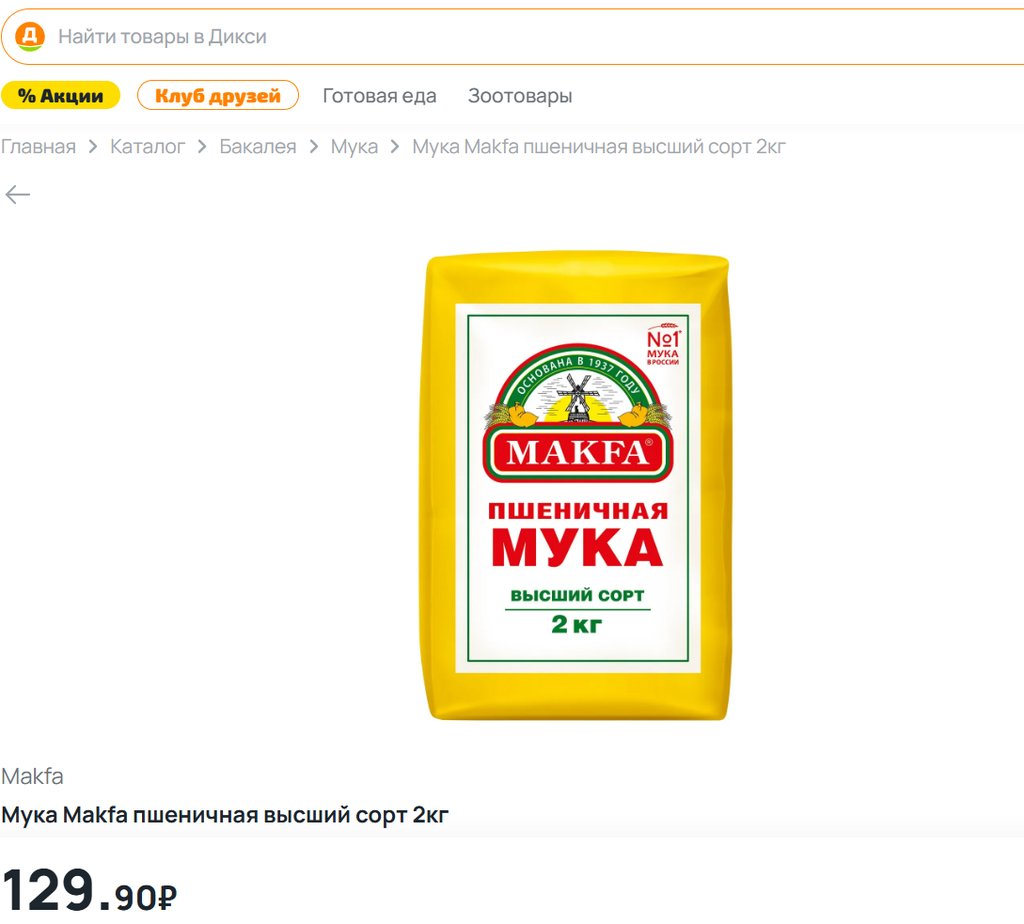Open the 'Каталог' breadcrumb link
The width and height of the screenshot is (1024, 924).
pyautogui.click(x=147, y=147)
